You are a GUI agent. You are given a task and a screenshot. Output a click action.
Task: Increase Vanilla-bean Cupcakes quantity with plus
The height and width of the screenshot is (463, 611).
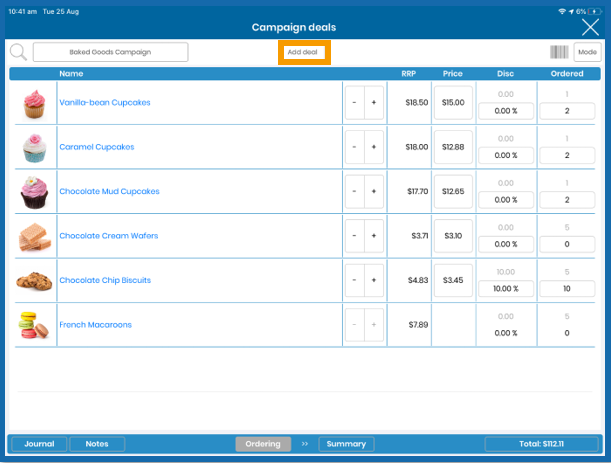[x=374, y=102]
